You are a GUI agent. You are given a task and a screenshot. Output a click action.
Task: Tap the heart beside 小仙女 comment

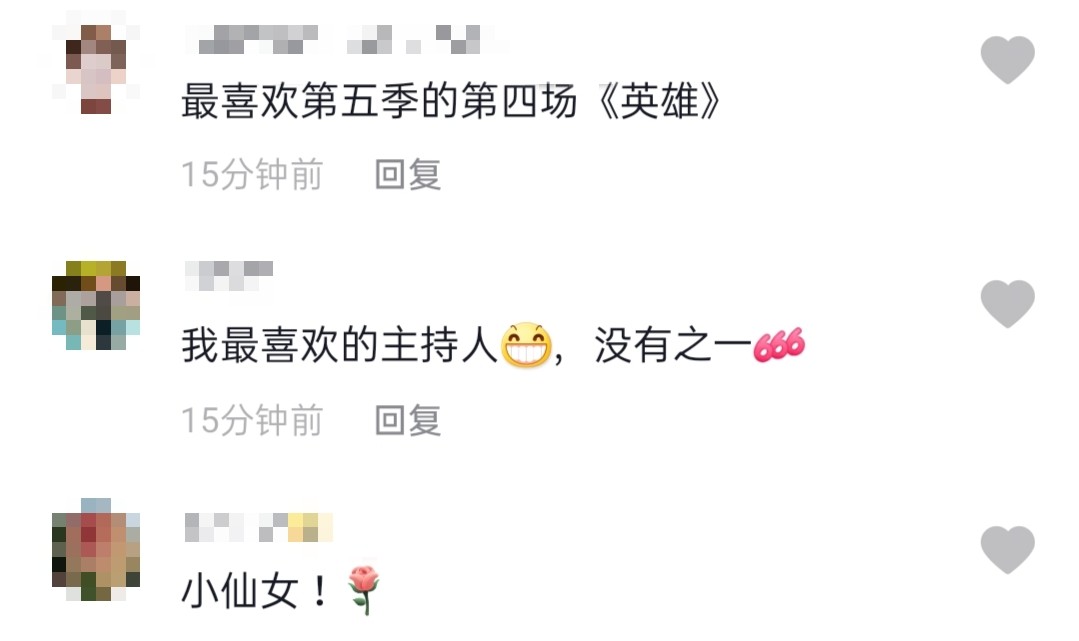(x=1007, y=550)
